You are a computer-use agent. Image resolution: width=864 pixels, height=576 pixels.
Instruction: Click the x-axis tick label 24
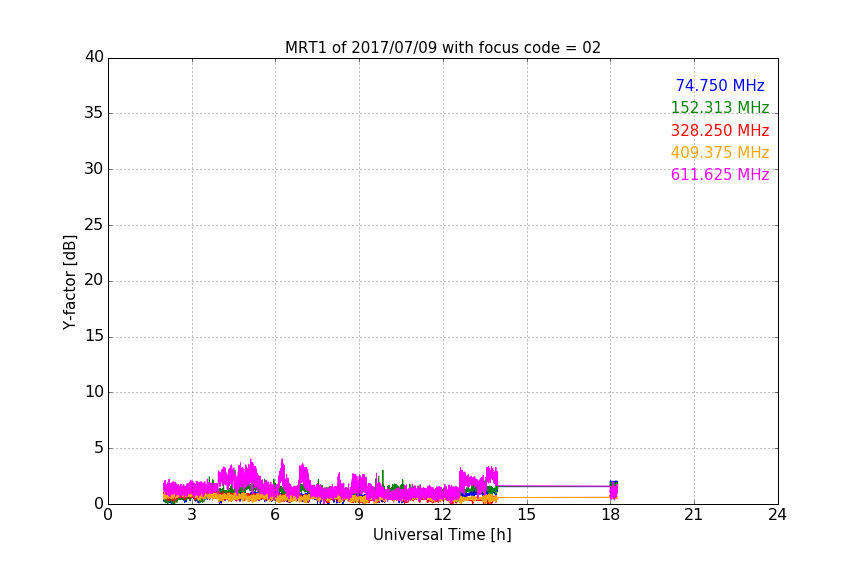pos(777,515)
